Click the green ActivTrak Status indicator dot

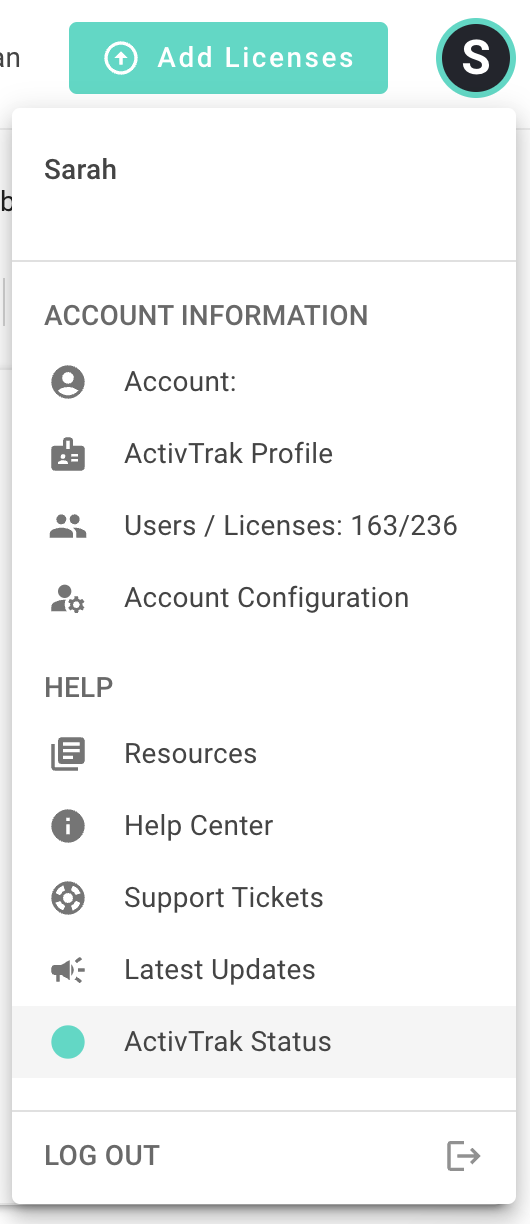(x=68, y=1042)
